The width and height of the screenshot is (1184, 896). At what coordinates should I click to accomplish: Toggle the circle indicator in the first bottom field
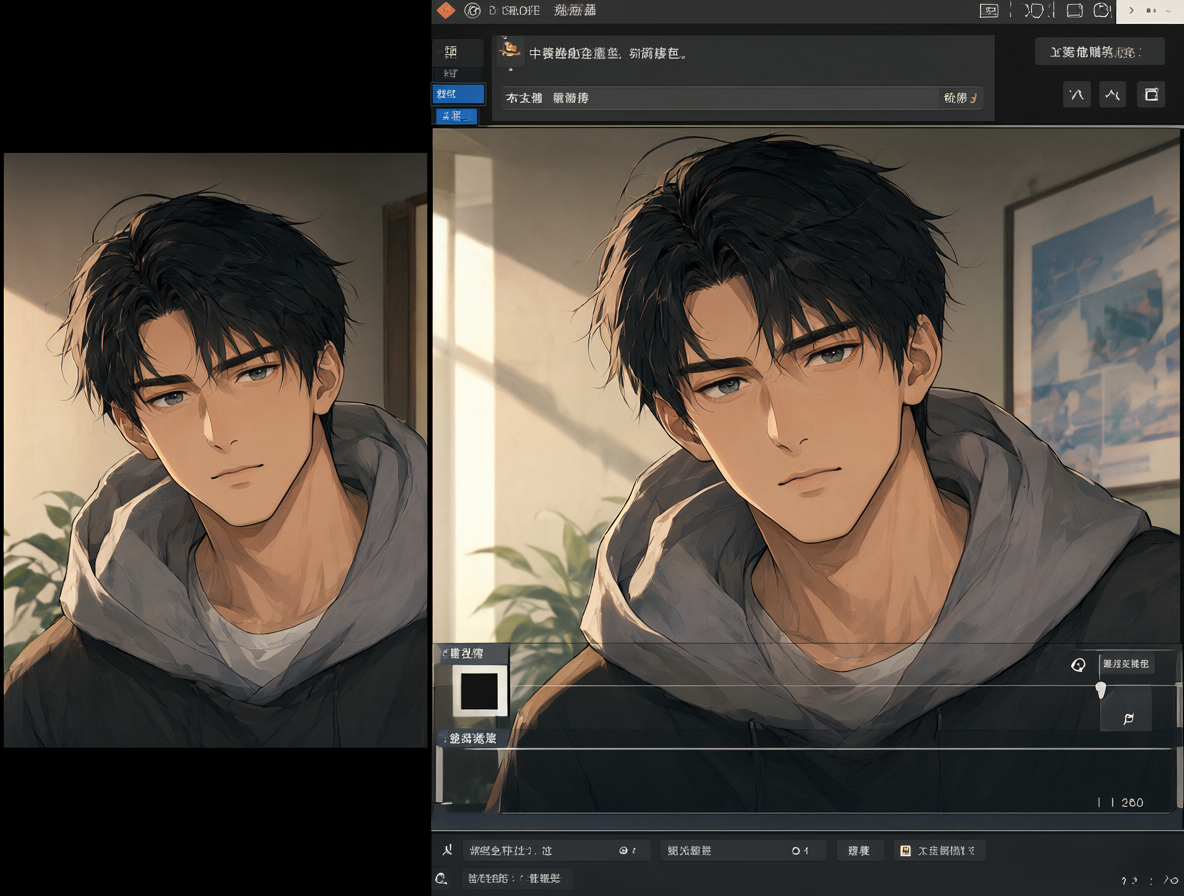pyautogui.click(x=624, y=851)
